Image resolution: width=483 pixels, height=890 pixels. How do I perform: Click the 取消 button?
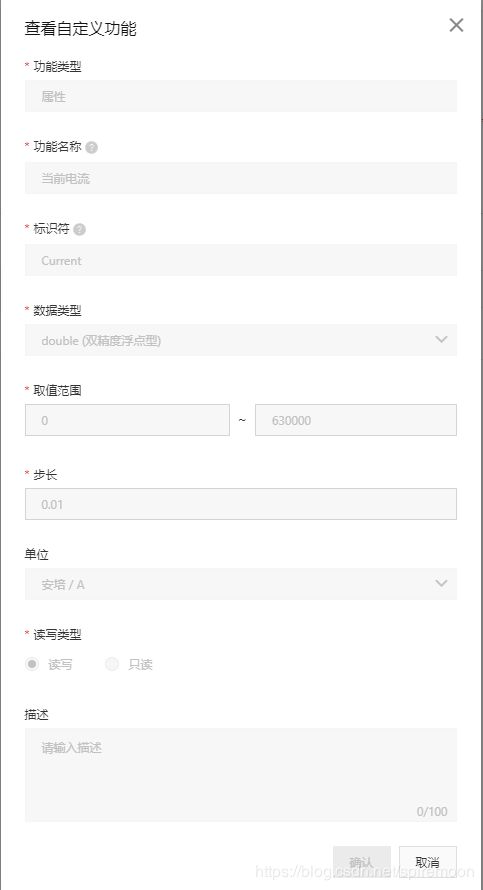tap(427, 862)
